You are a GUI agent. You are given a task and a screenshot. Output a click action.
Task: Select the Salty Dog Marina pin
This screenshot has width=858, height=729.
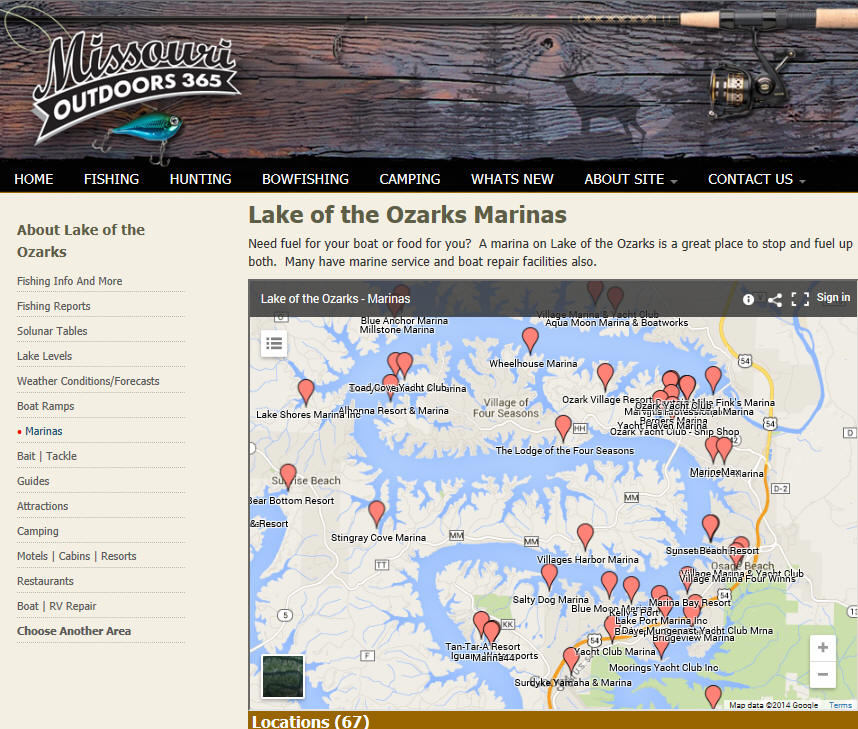click(549, 576)
